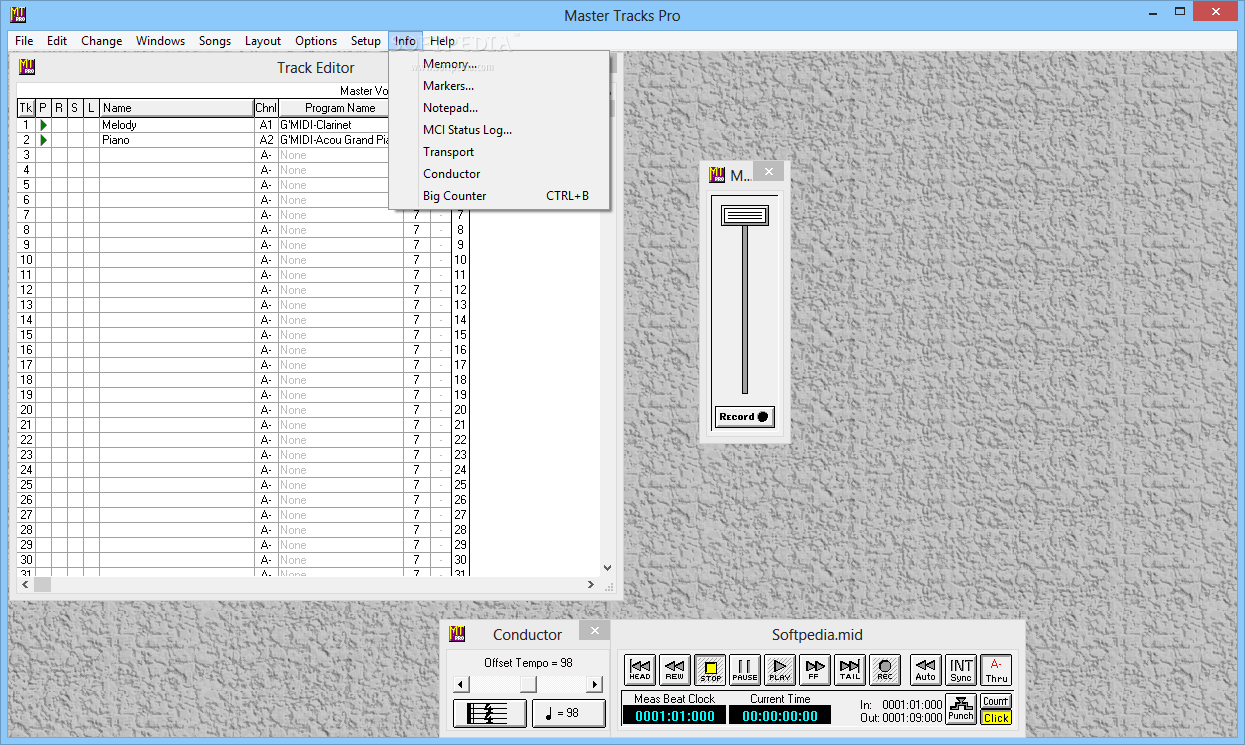Jump to song start with HEAD button
Image resolution: width=1245 pixels, height=745 pixels.
640,670
